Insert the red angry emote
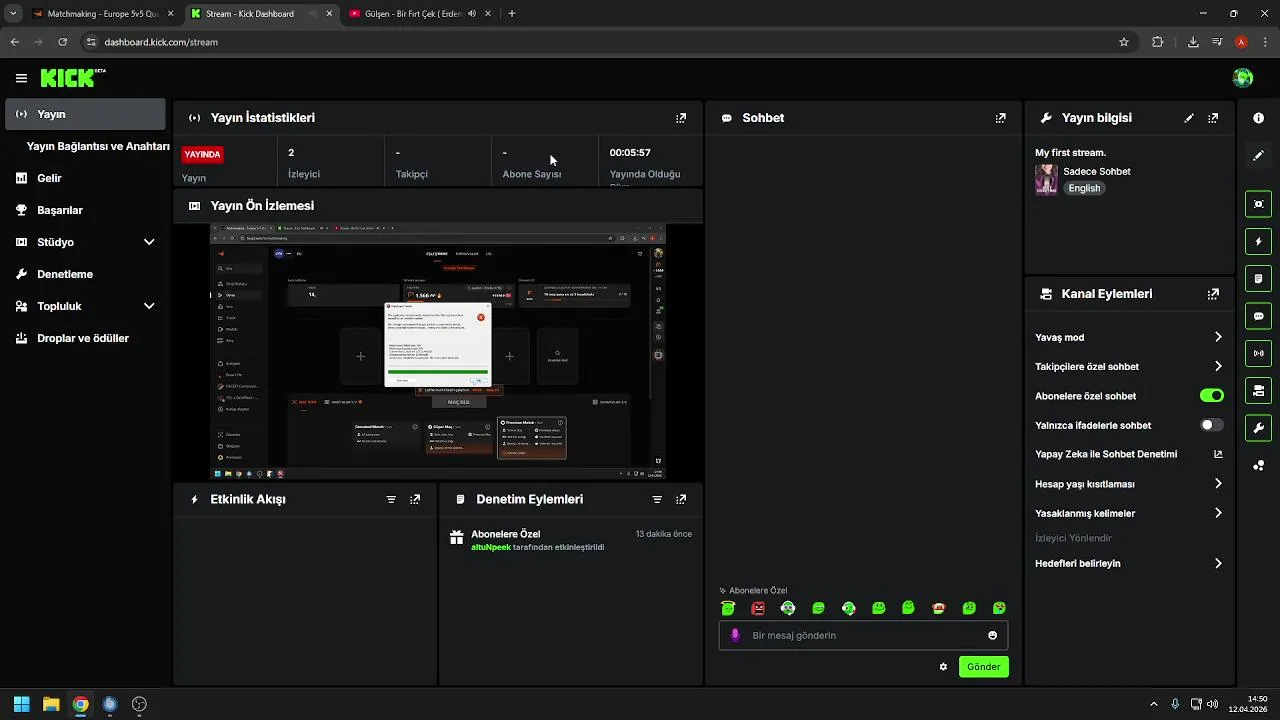The height and width of the screenshot is (720, 1280). [x=758, y=608]
